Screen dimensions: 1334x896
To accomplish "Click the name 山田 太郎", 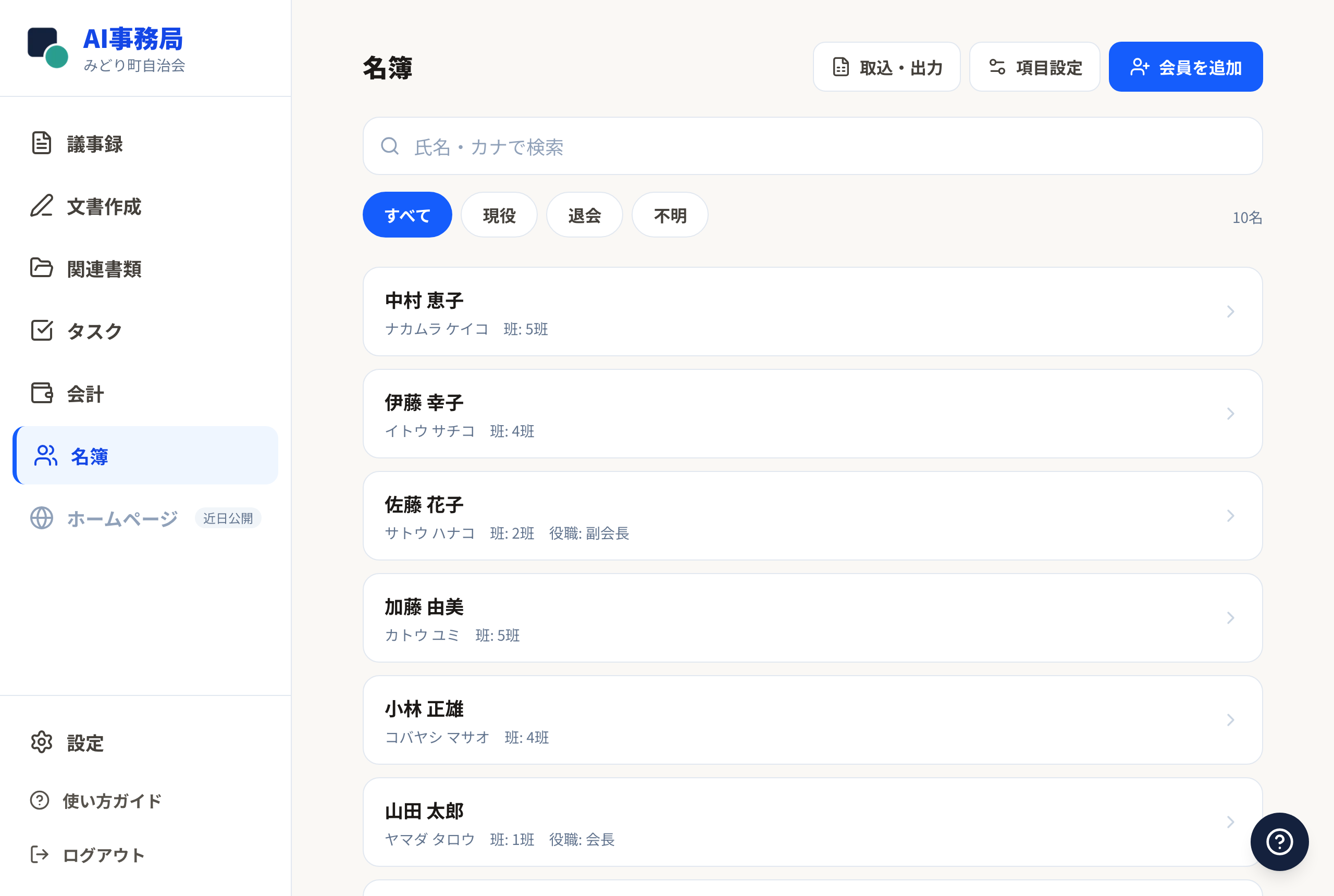I will point(424,811).
